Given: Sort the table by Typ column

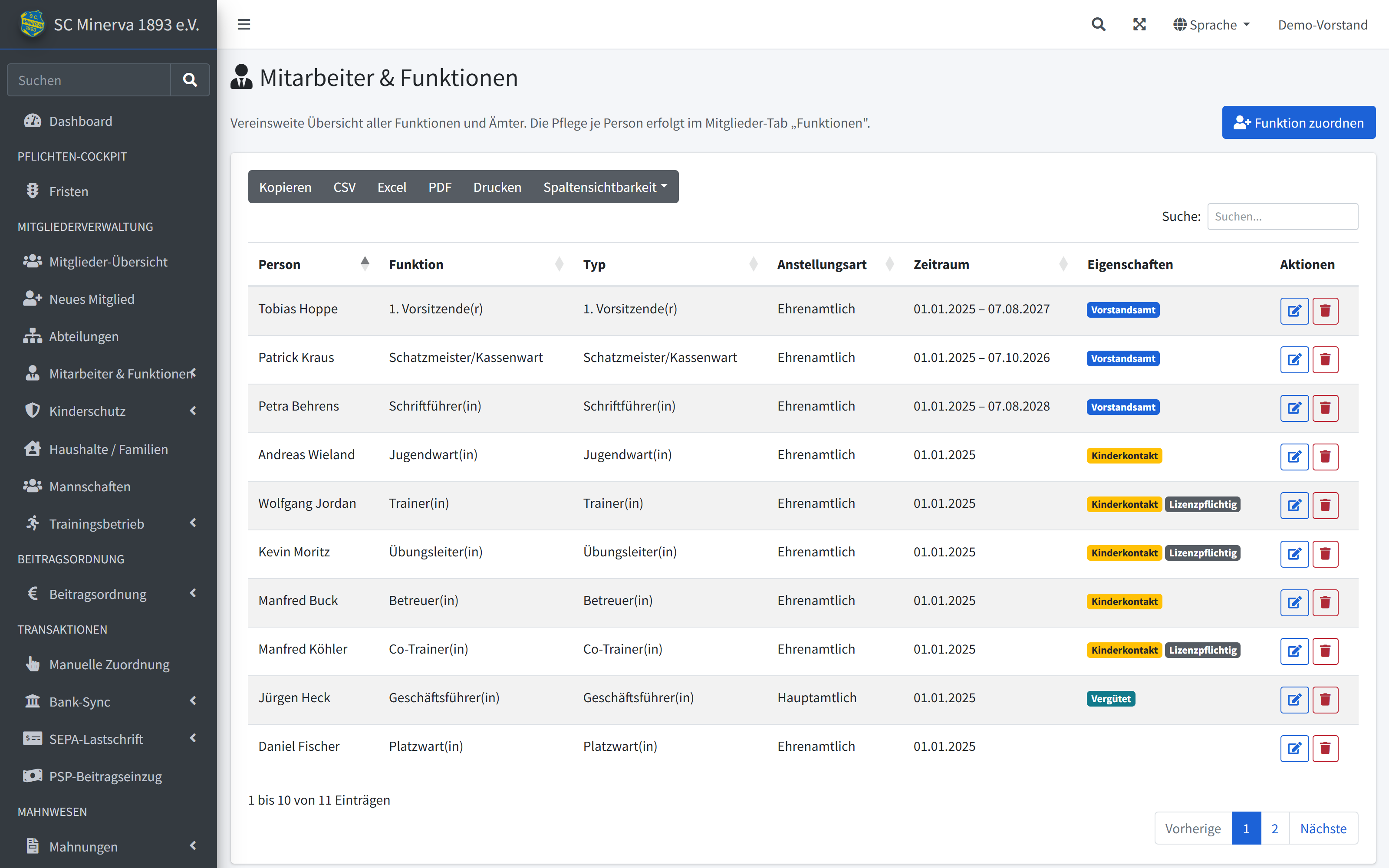Looking at the screenshot, I should coord(670,264).
